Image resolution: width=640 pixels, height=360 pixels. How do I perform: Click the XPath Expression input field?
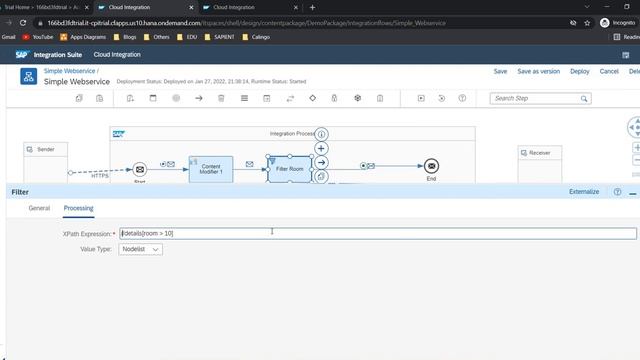coord(378,233)
